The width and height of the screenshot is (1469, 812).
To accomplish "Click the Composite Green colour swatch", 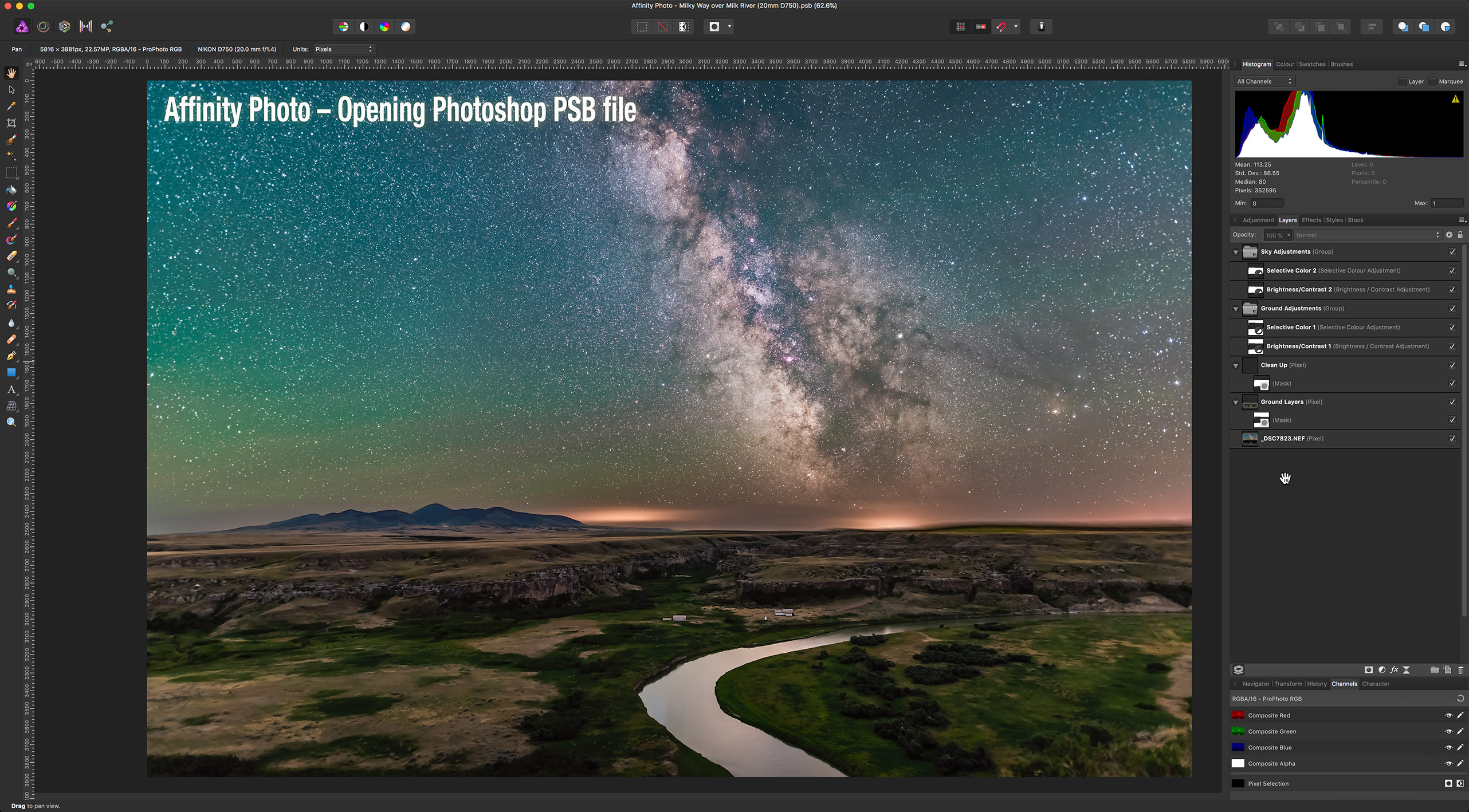I will click(x=1238, y=731).
